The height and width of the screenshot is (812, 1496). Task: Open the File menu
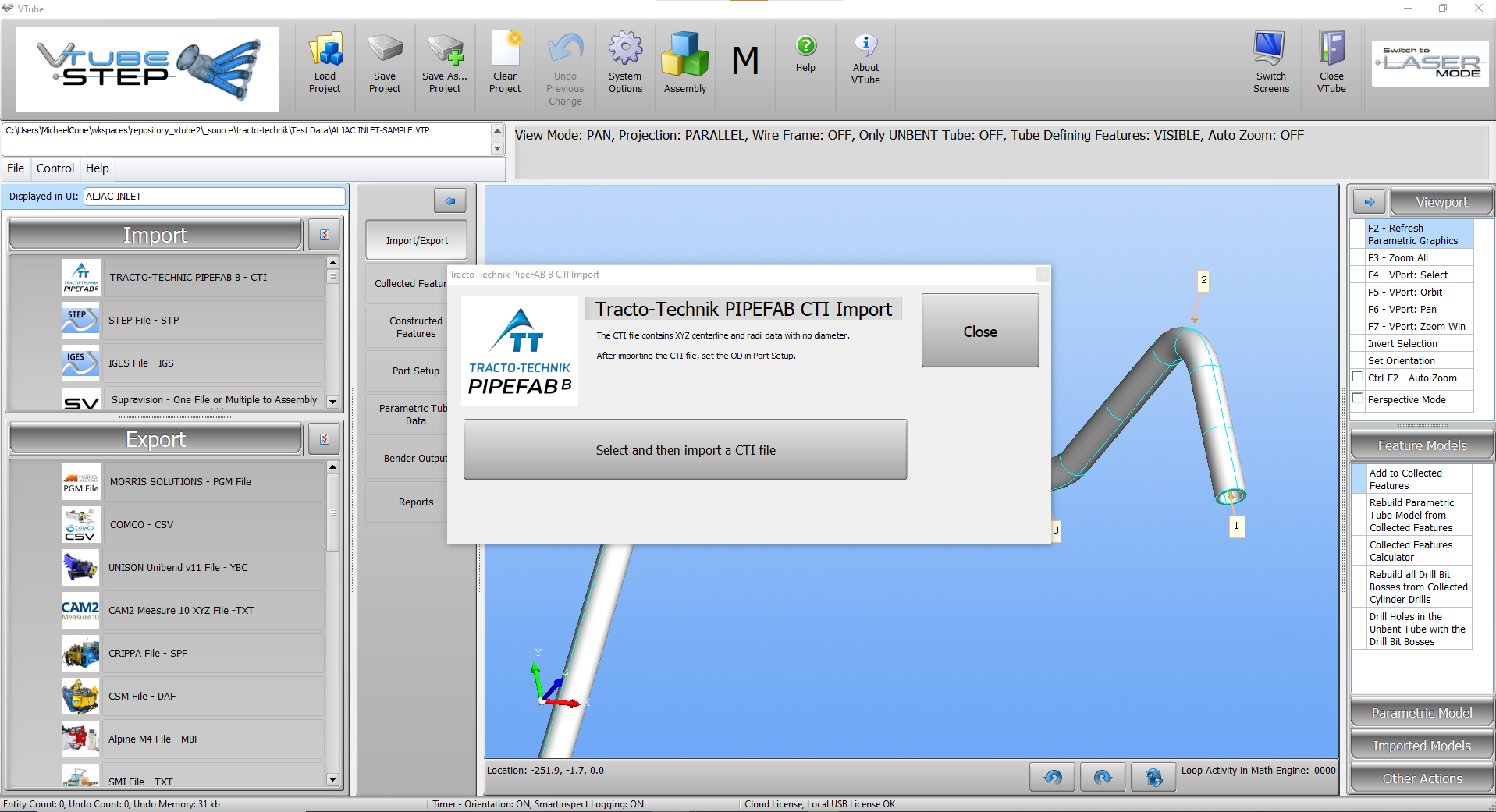click(16, 168)
